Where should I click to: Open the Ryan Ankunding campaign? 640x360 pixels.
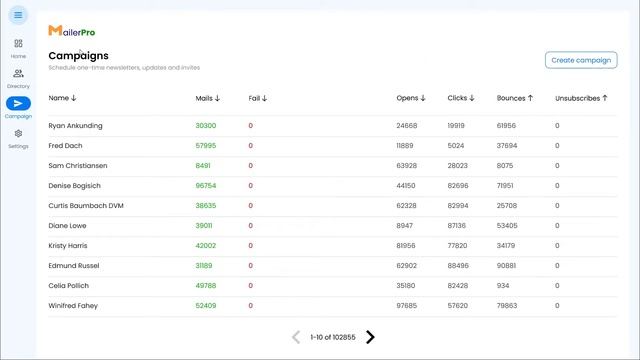pyautogui.click(x=76, y=126)
